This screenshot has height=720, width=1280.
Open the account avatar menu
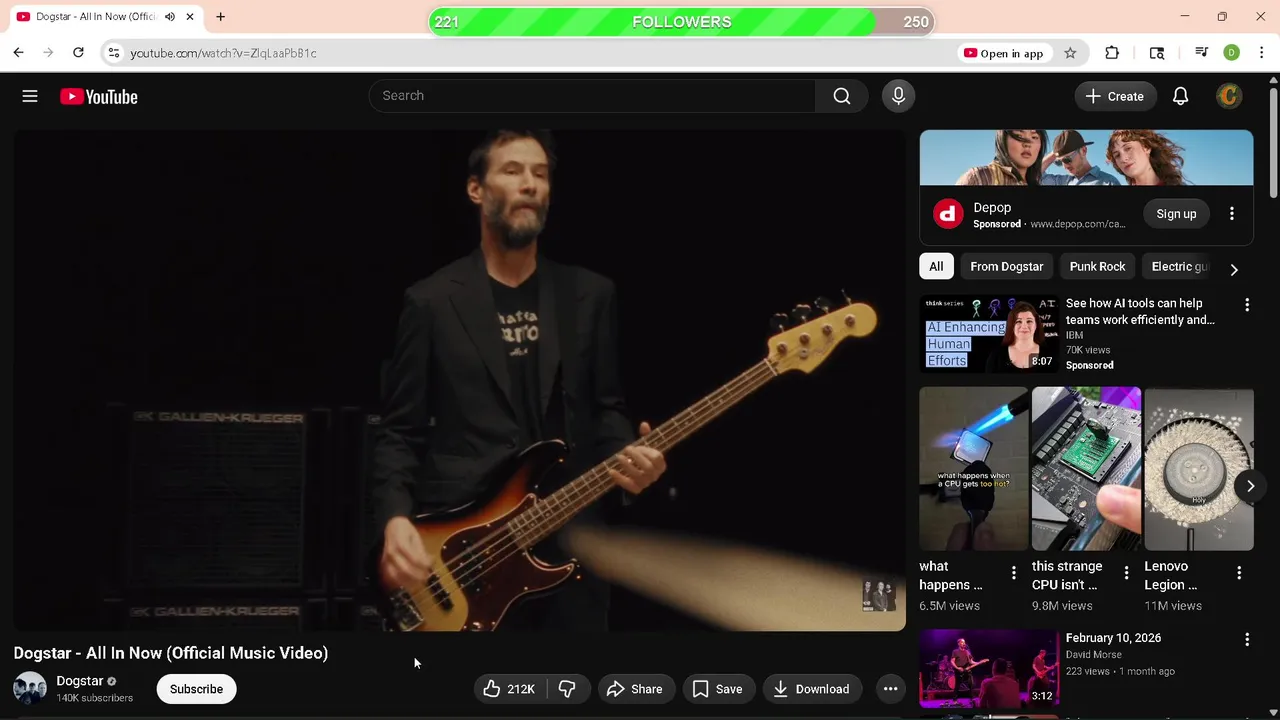point(1229,96)
